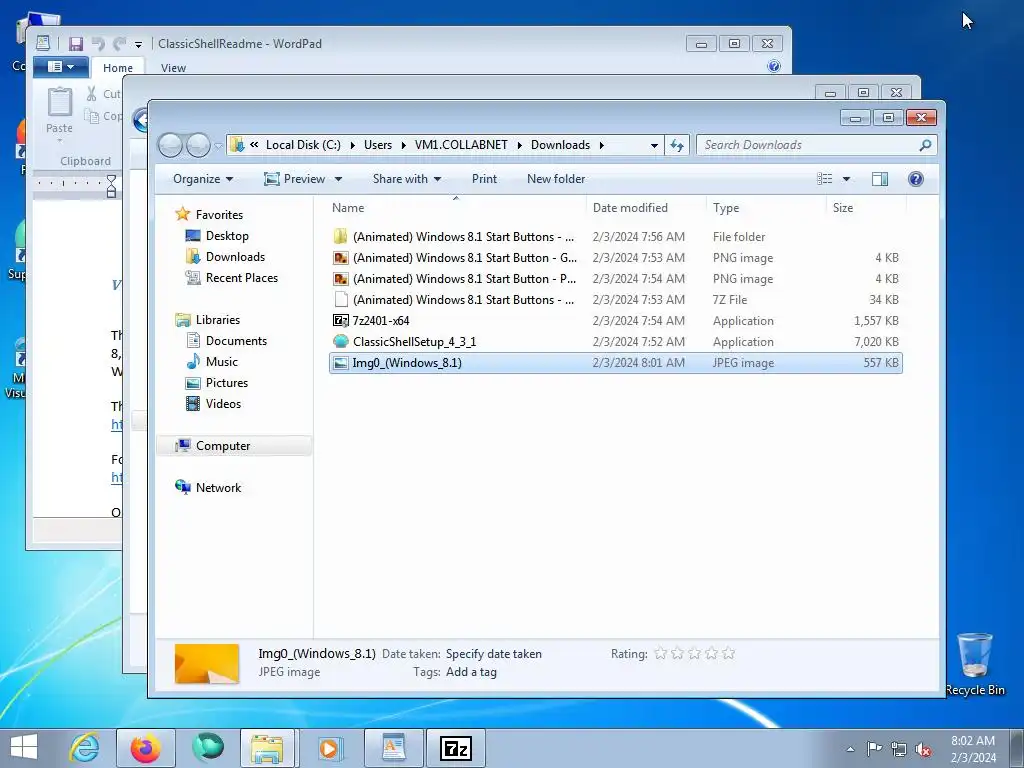Open Explorer help question mark icon
1024x768 pixels.
(916, 179)
